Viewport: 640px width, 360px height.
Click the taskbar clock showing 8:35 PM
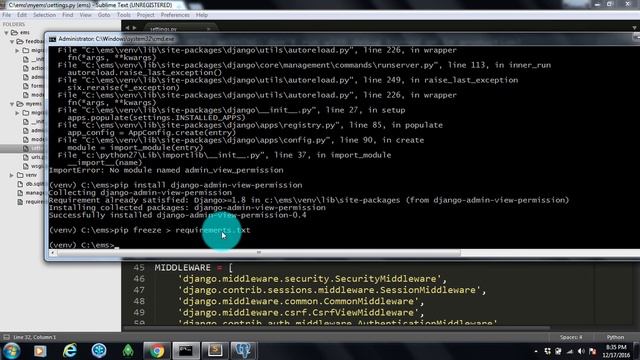pos(616,351)
